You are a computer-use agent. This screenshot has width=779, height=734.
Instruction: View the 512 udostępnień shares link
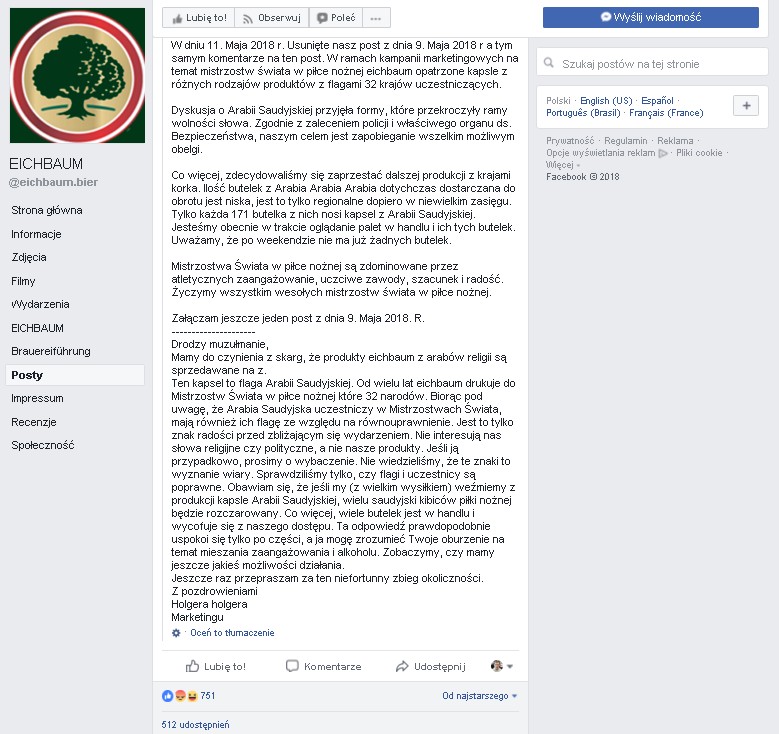click(195, 725)
